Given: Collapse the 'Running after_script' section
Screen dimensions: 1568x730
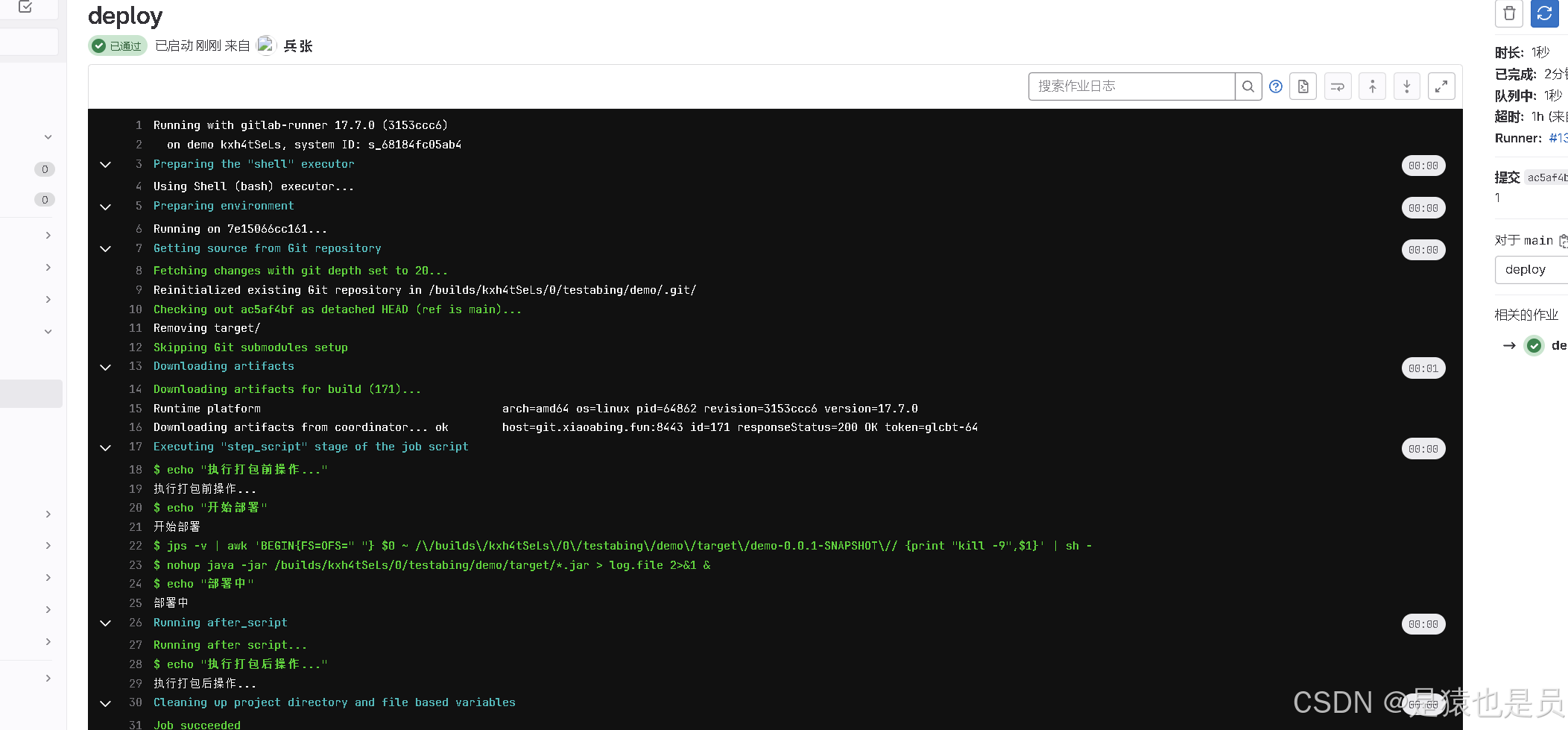Looking at the screenshot, I should [105, 623].
